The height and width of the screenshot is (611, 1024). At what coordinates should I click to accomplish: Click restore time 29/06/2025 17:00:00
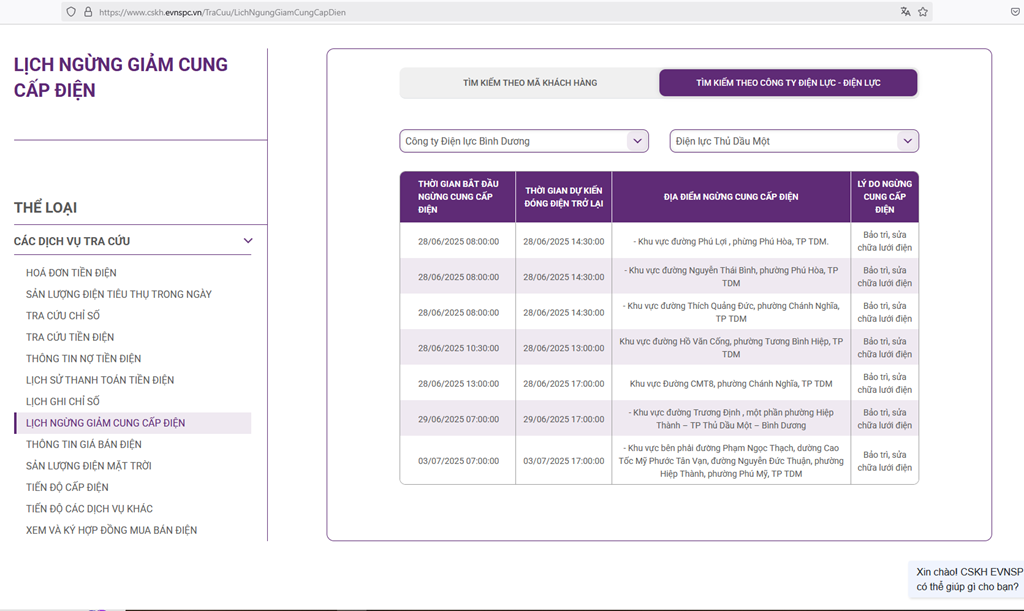click(564, 420)
